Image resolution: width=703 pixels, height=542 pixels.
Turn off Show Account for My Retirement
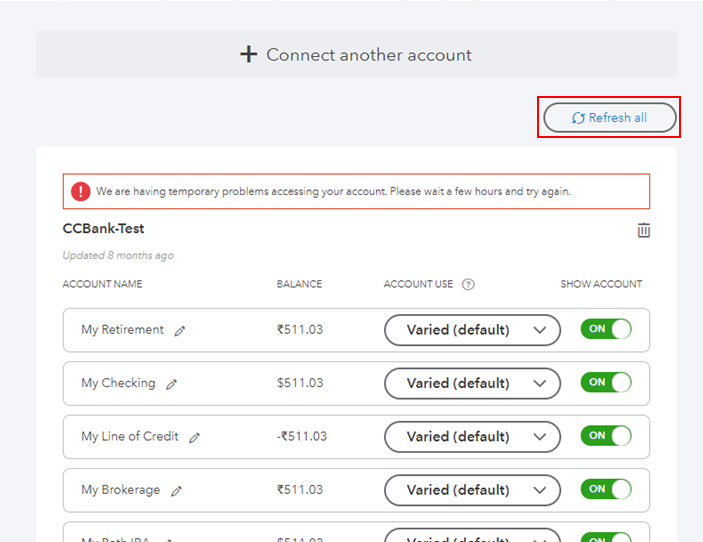pos(606,330)
